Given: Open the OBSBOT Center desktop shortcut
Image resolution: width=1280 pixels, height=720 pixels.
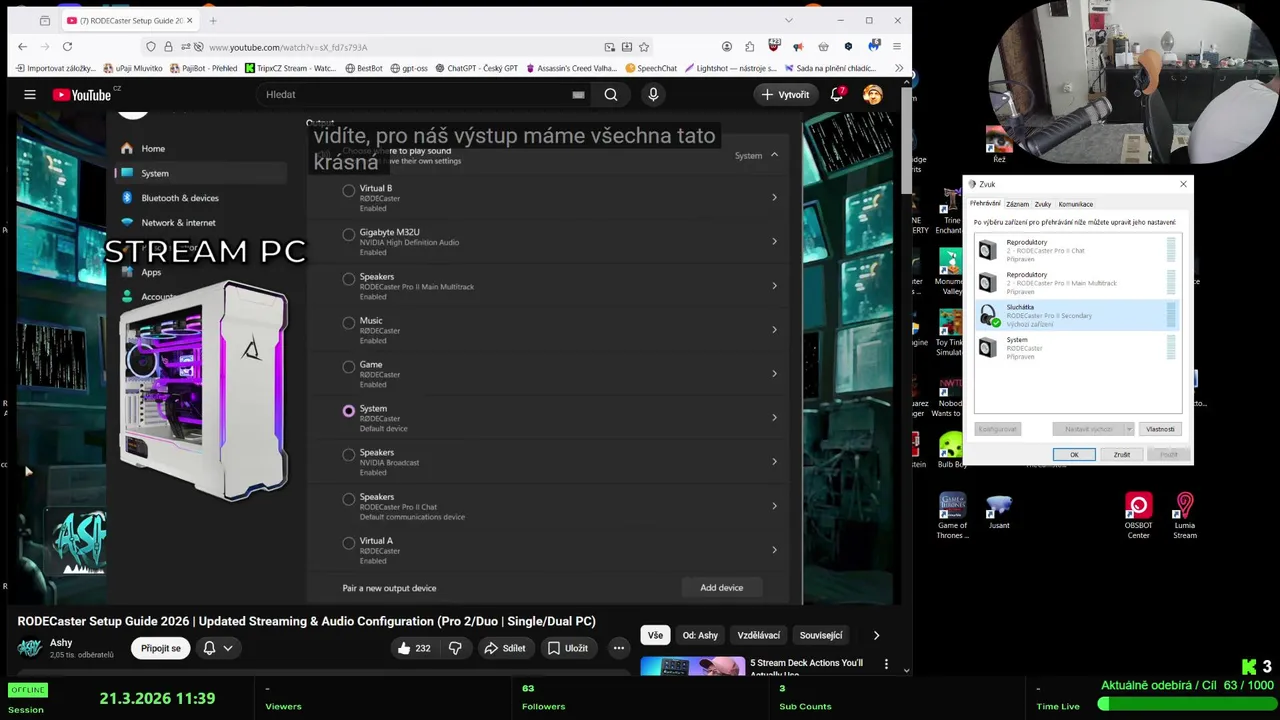Looking at the screenshot, I should click(x=1138, y=516).
